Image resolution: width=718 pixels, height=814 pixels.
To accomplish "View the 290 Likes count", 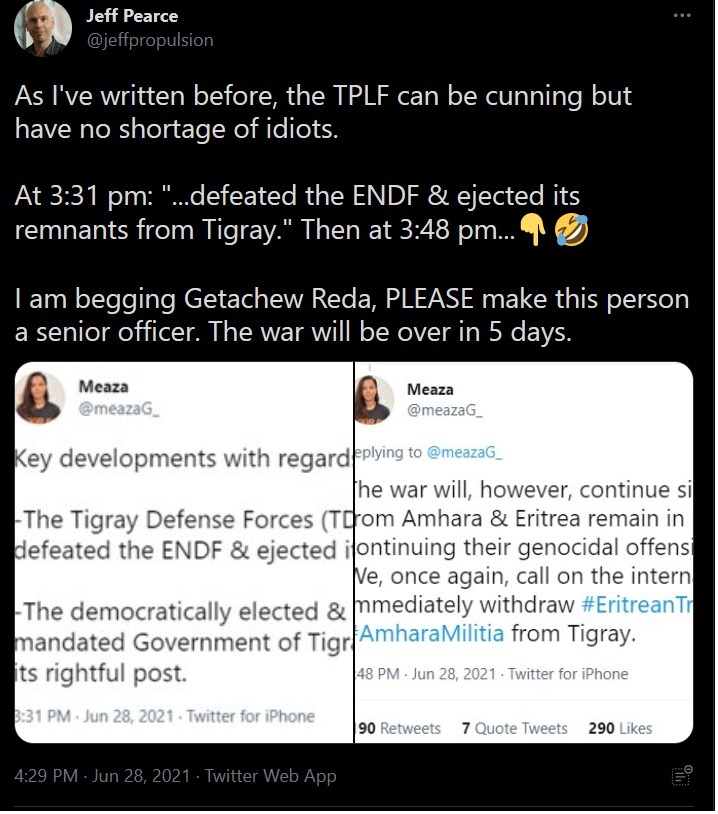I will point(620,728).
